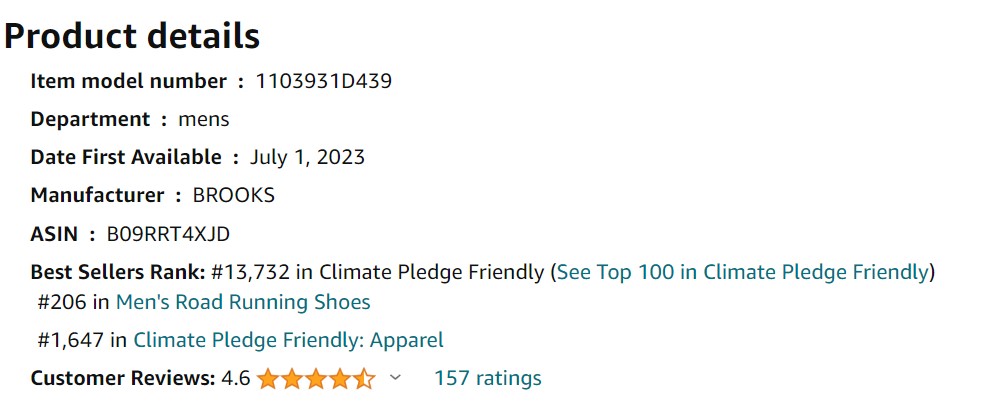Click the ASIN value B09RRT4XJD
The width and height of the screenshot is (987, 412).
pyautogui.click(x=168, y=235)
